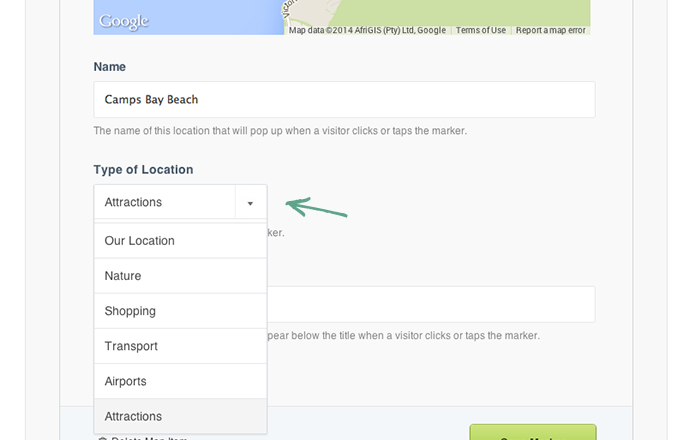The image size is (700, 440).
Task: Click Report a map error link
Action: (x=550, y=30)
